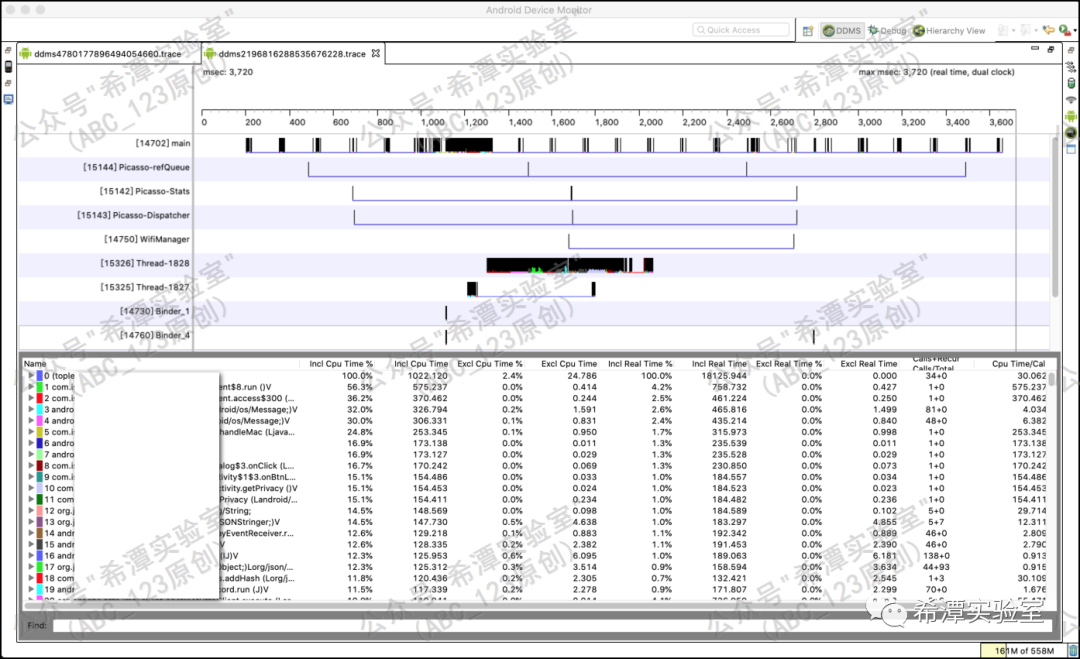1080x659 pixels.
Task: Maximize the trace editor view
Action: [1053, 48]
